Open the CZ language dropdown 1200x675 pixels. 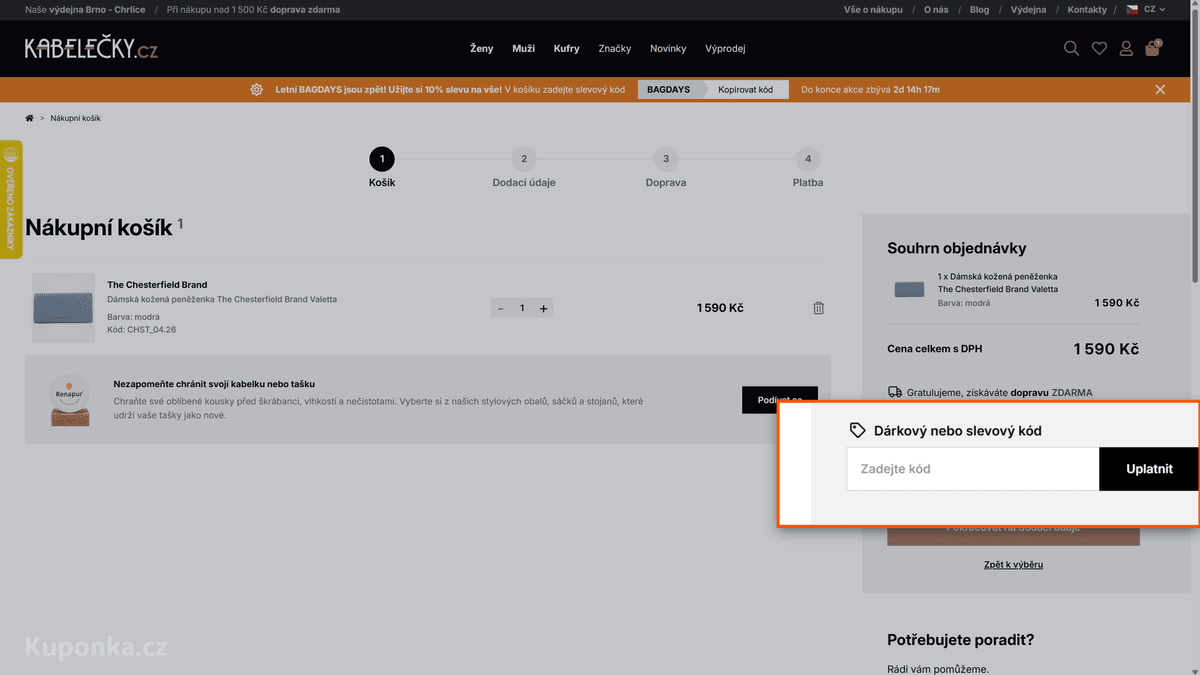pyautogui.click(x=1146, y=9)
